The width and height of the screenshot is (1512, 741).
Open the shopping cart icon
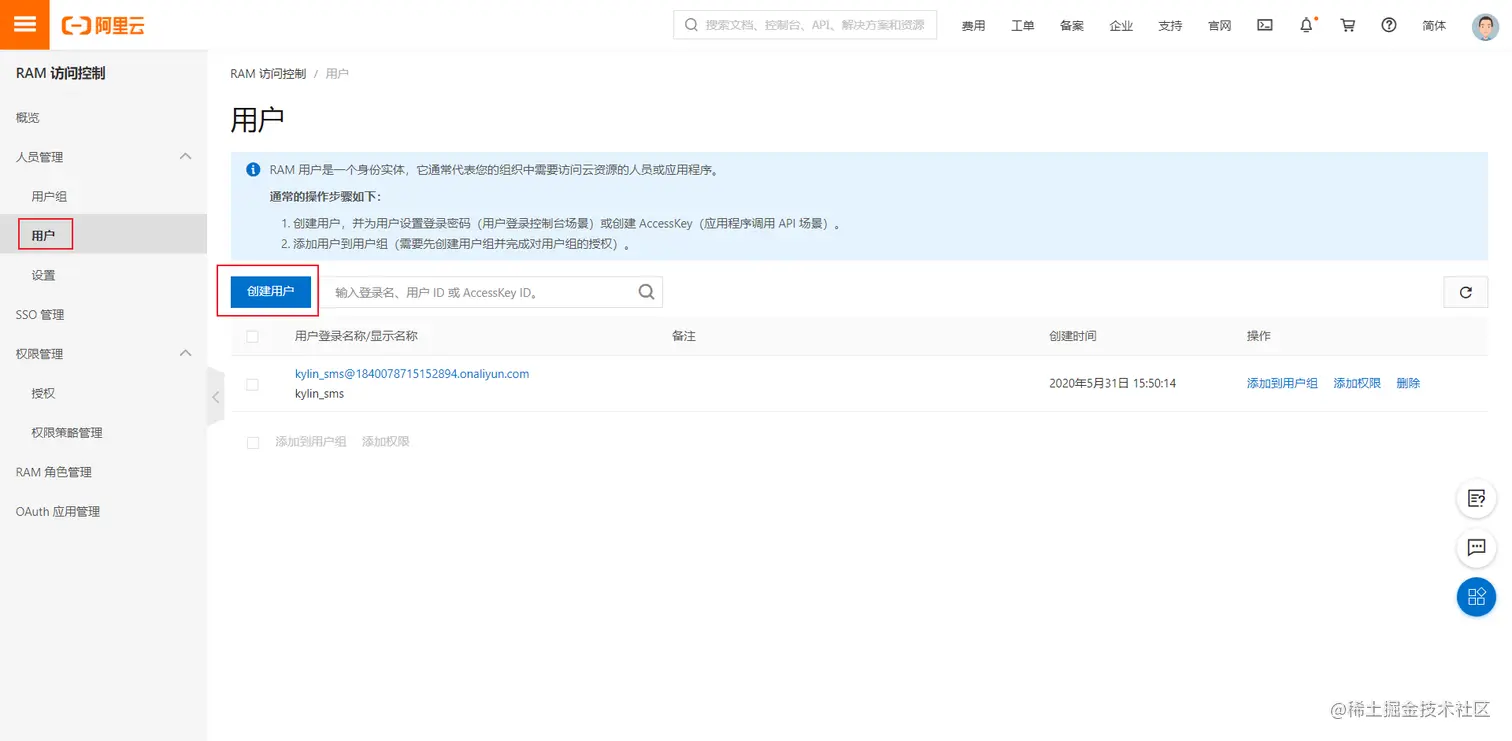click(1347, 26)
